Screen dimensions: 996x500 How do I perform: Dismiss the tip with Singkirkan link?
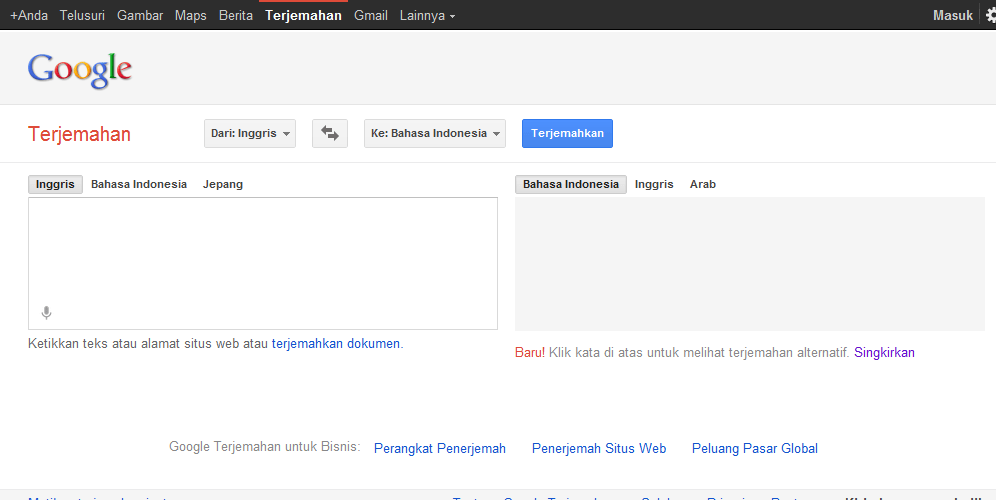[884, 353]
